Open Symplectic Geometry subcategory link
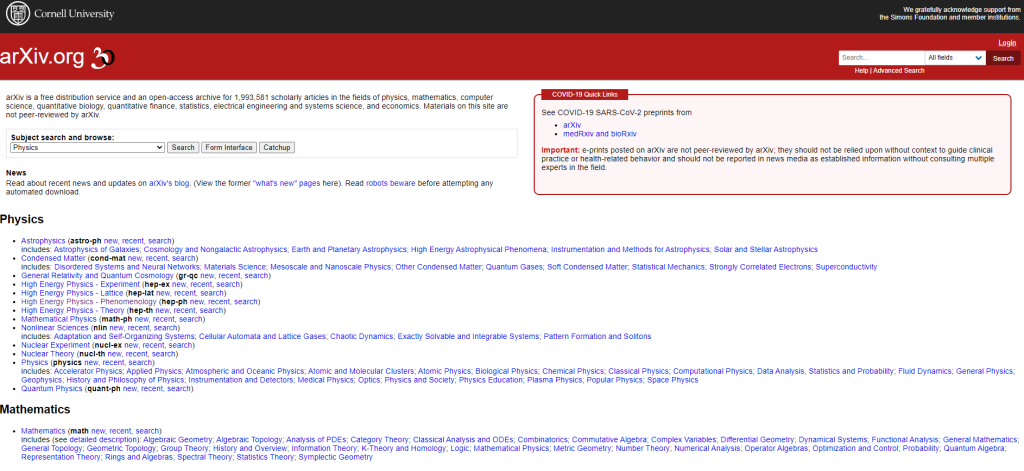This screenshot has width=1024, height=471. pyautogui.click(x=336, y=458)
